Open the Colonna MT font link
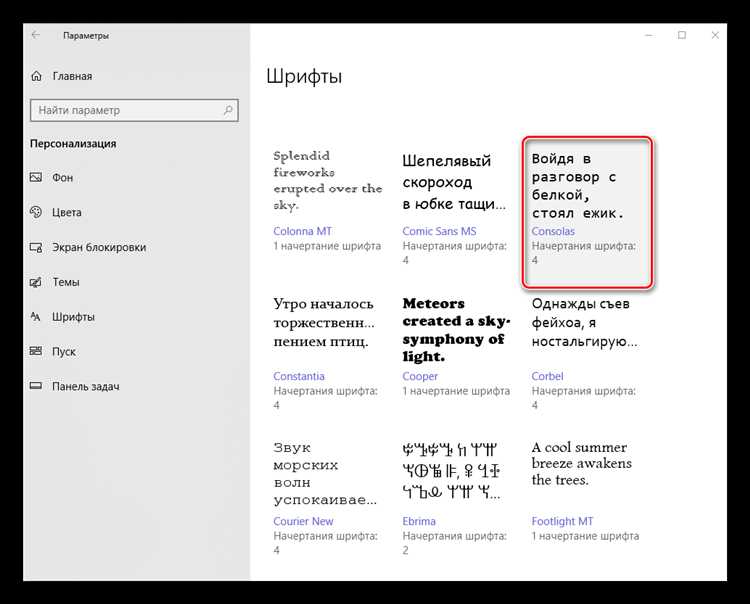The width and height of the screenshot is (750, 604). point(302,231)
